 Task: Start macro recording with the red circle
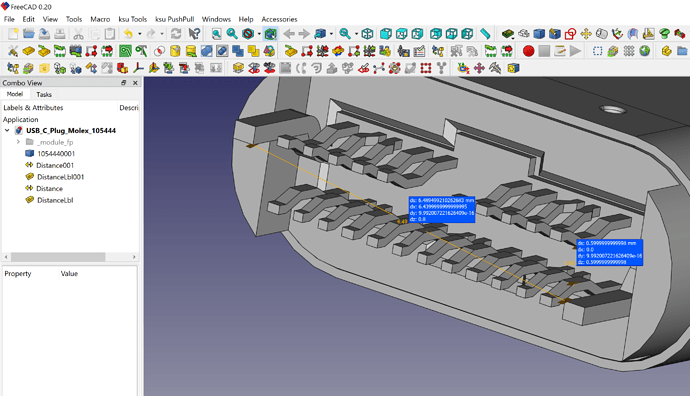529,51
